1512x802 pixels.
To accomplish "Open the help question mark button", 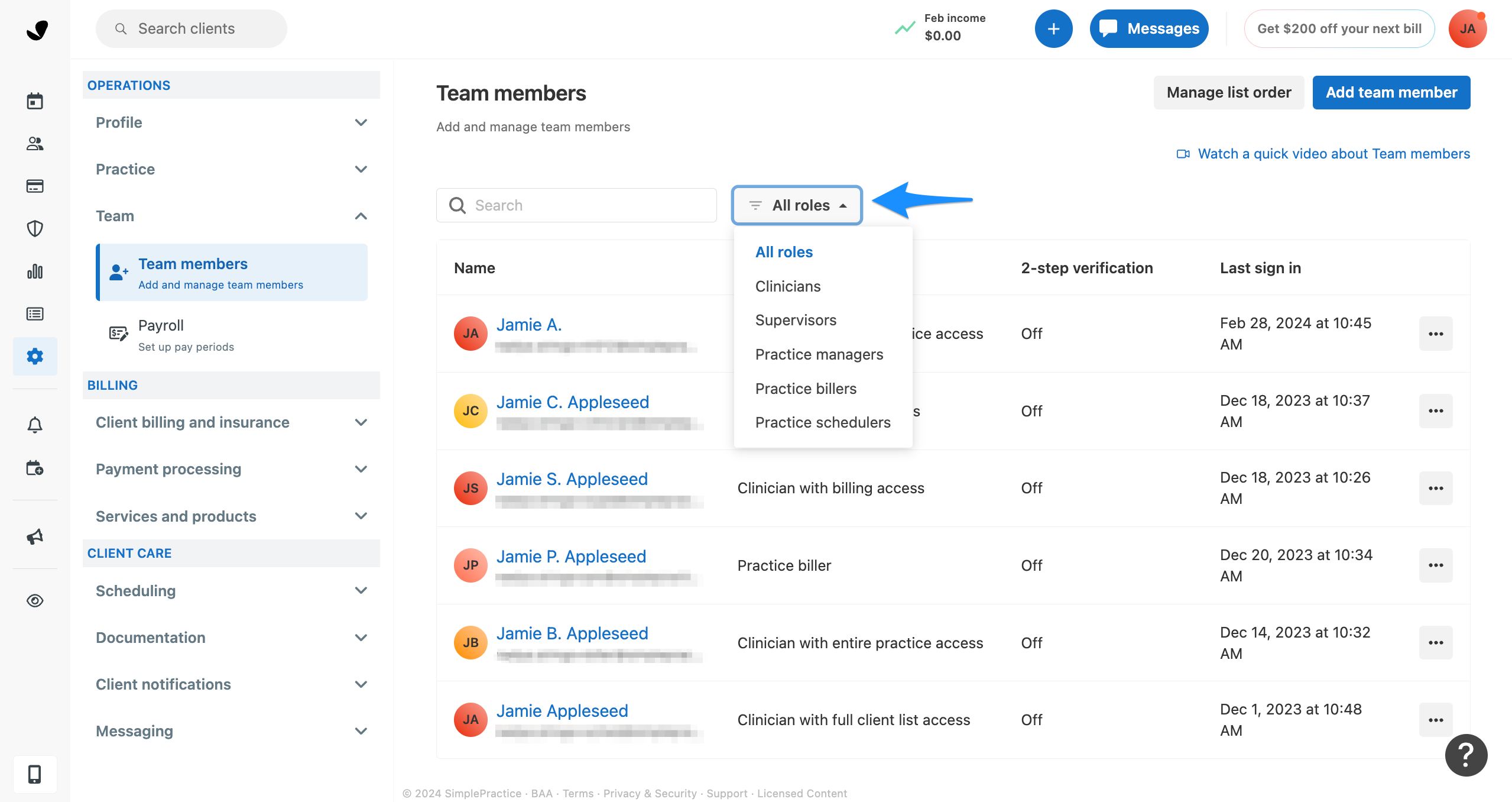I will pyautogui.click(x=1466, y=755).
